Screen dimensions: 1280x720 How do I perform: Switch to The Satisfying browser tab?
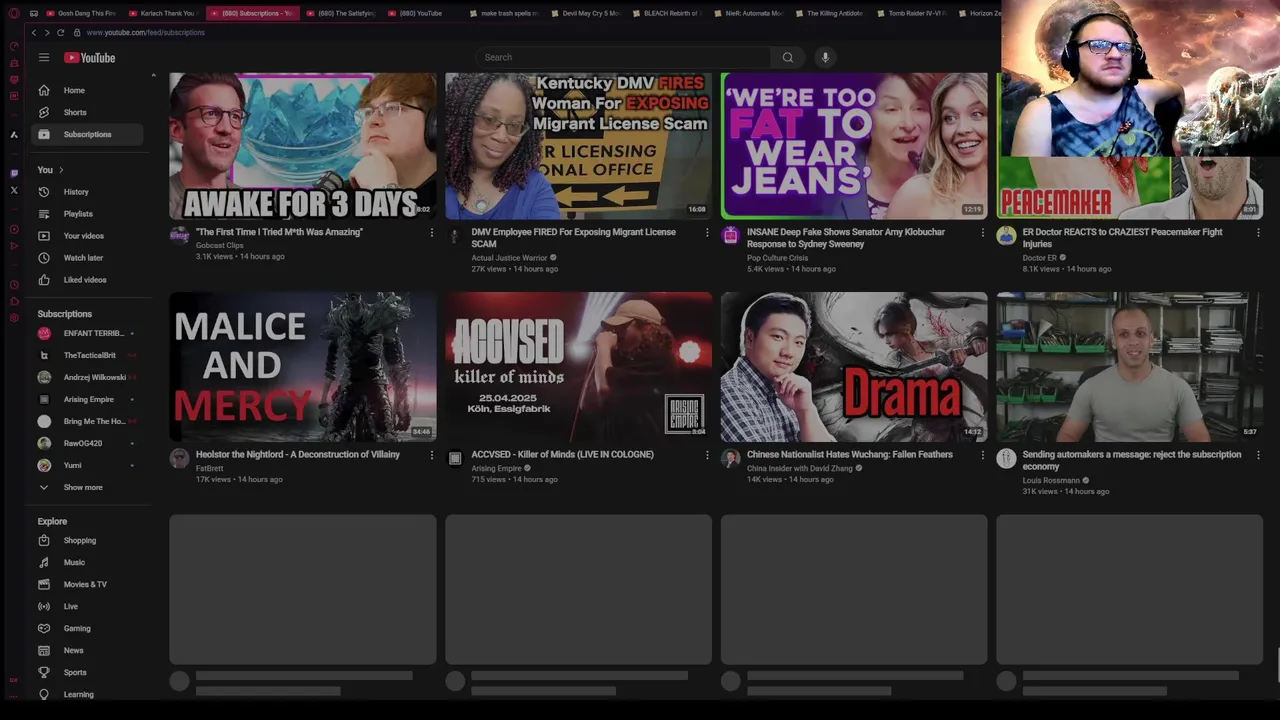point(340,13)
